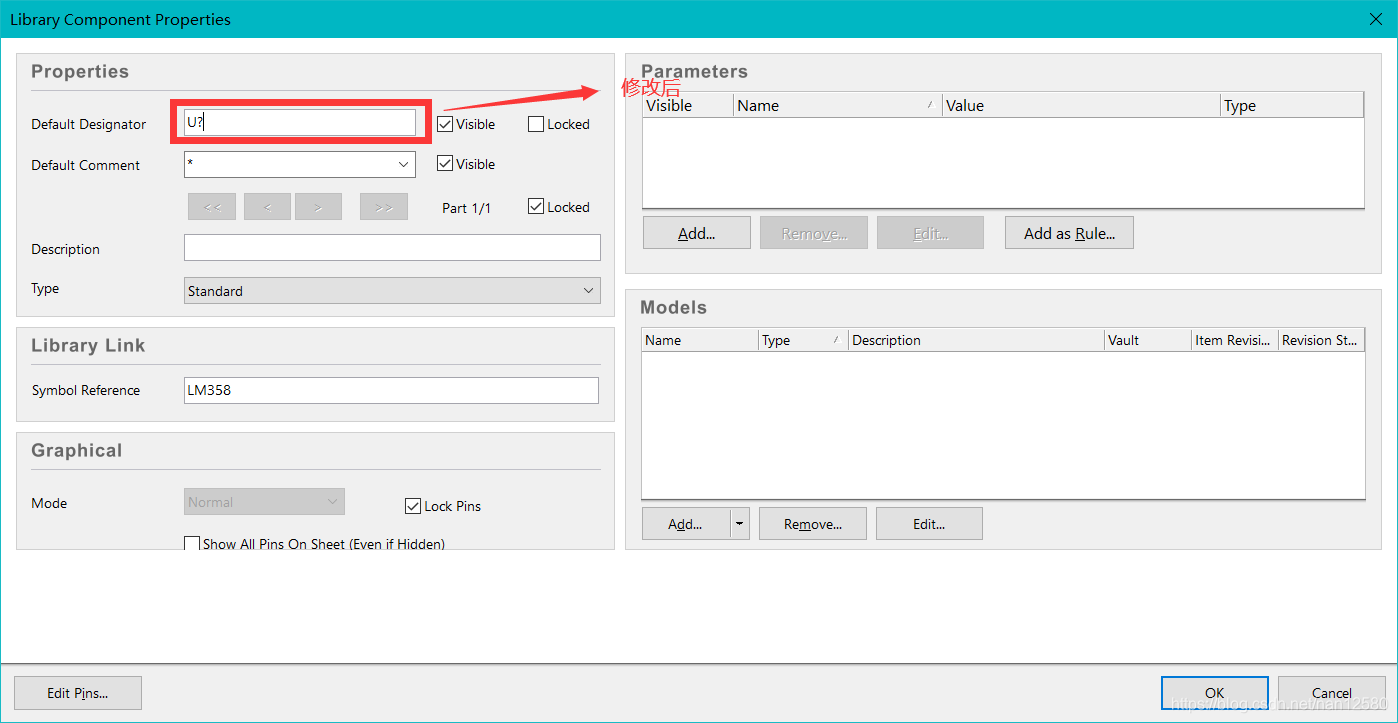Sort models by Type column header

803,340
